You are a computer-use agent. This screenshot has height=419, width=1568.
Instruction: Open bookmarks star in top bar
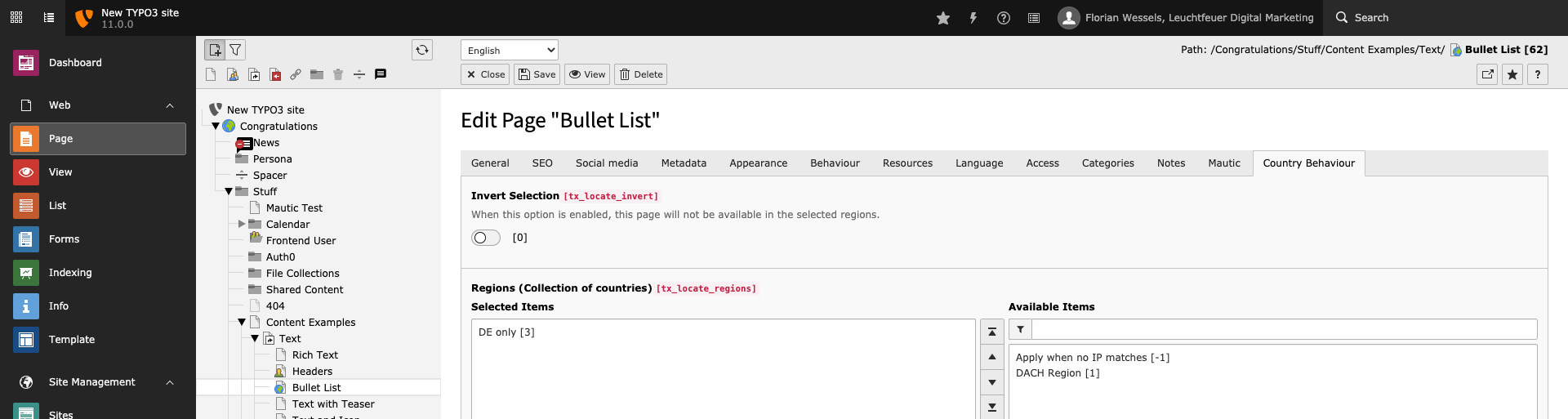click(x=943, y=18)
